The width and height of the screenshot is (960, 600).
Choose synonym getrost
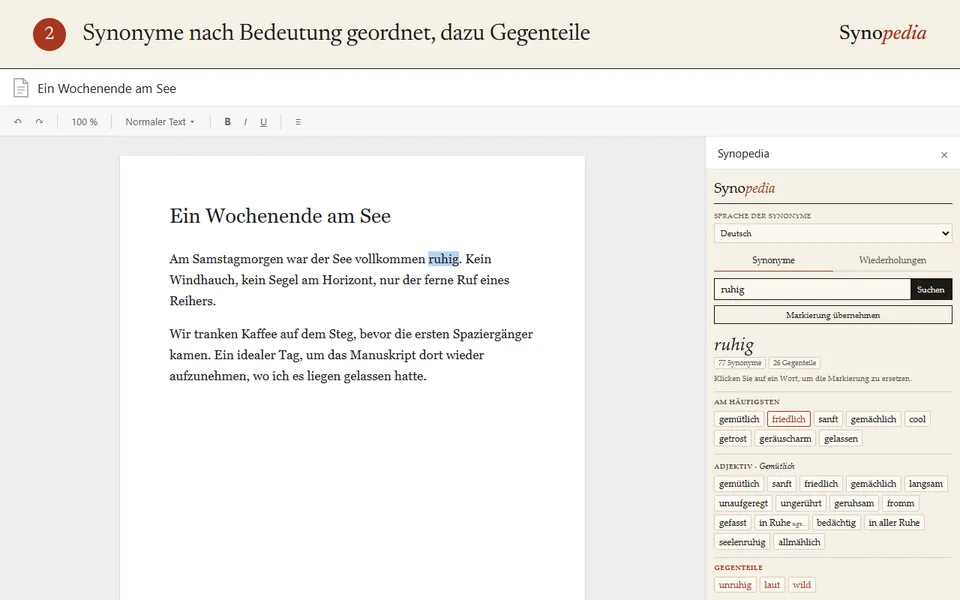pos(732,439)
